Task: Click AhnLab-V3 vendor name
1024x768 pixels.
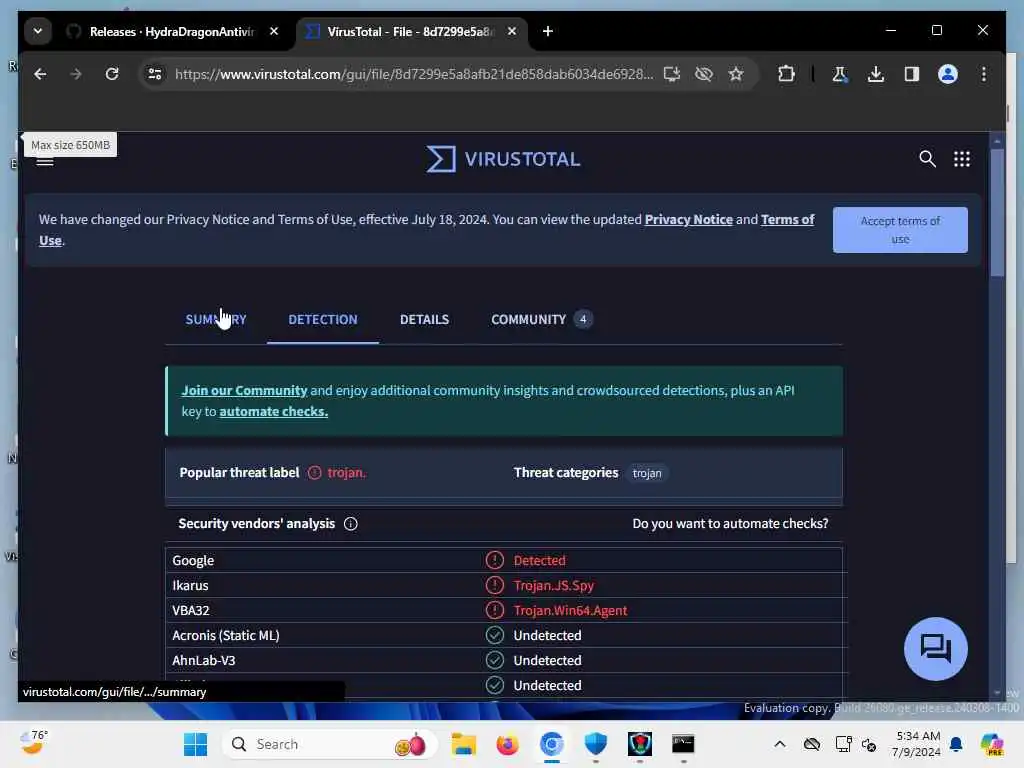Action: point(204,660)
